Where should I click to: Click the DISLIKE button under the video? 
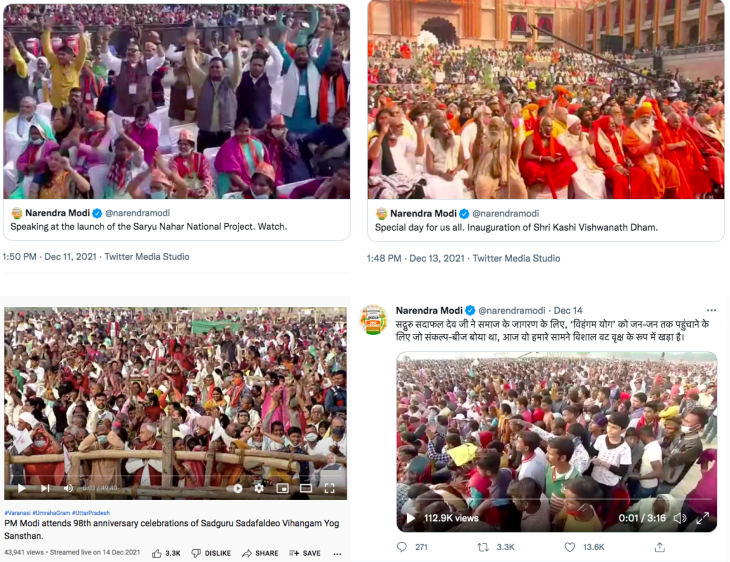(211, 553)
